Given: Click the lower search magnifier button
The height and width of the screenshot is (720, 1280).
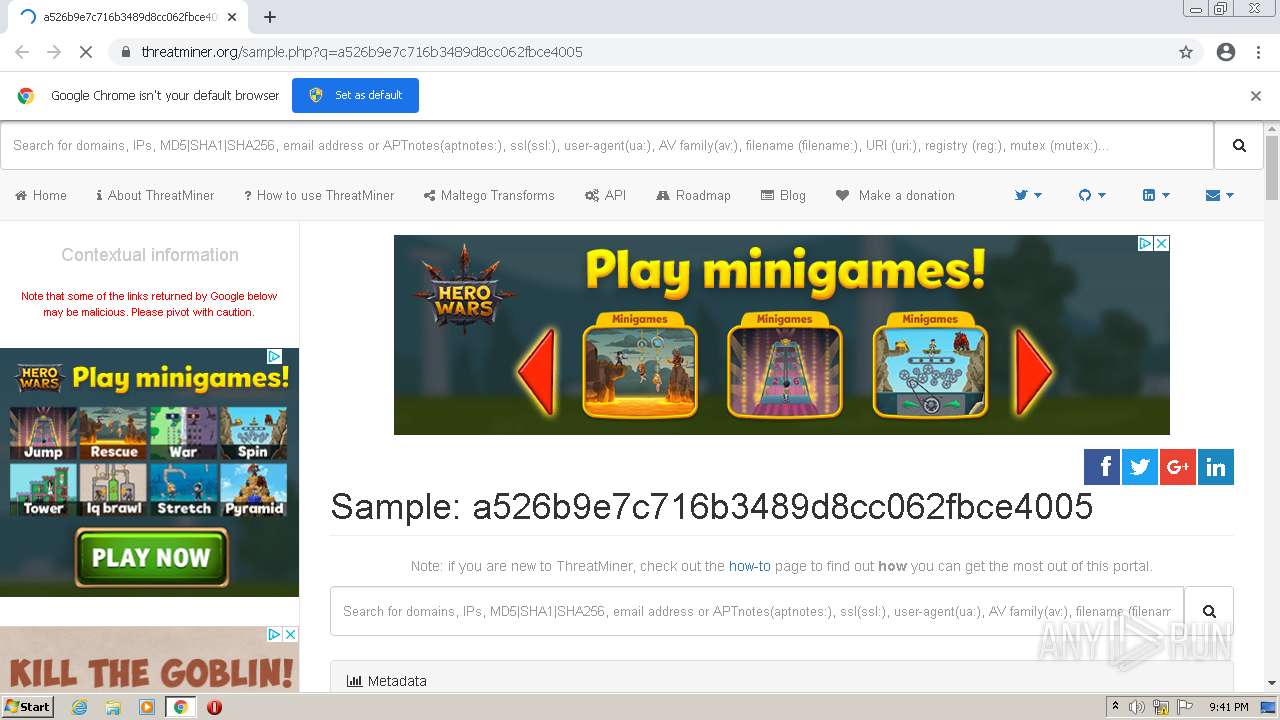Looking at the screenshot, I should [x=1209, y=611].
